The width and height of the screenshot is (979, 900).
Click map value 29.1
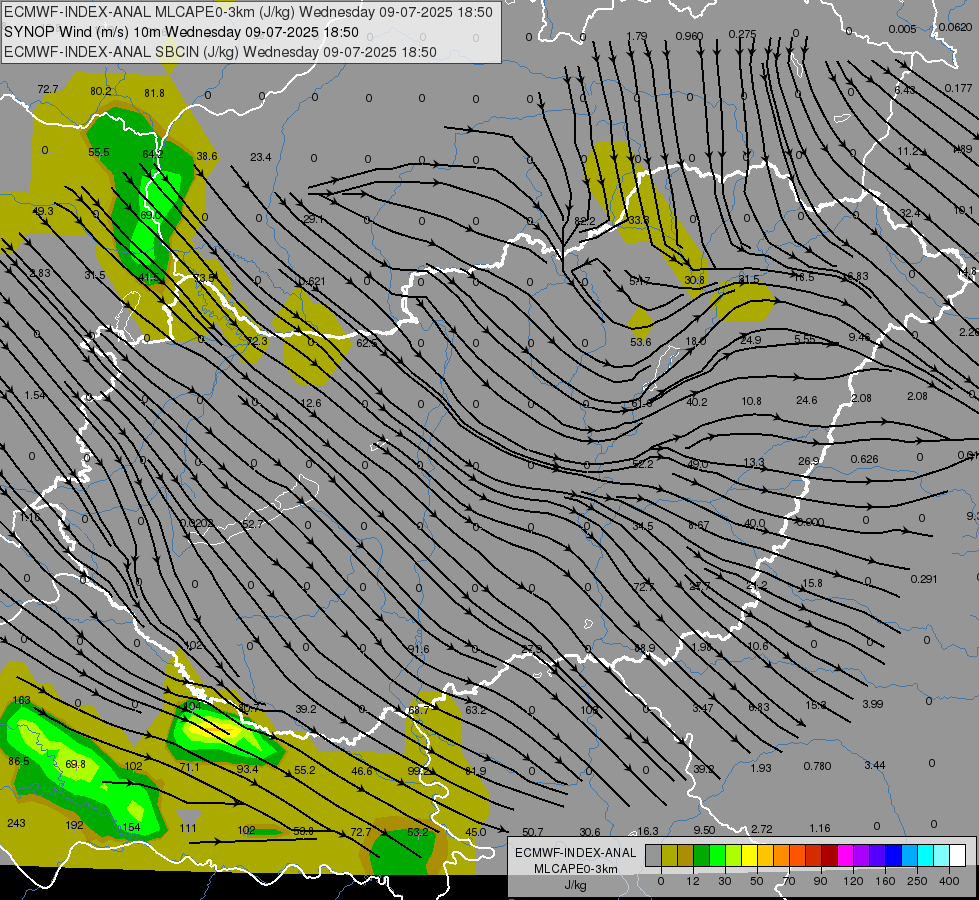pyautogui.click(x=313, y=219)
